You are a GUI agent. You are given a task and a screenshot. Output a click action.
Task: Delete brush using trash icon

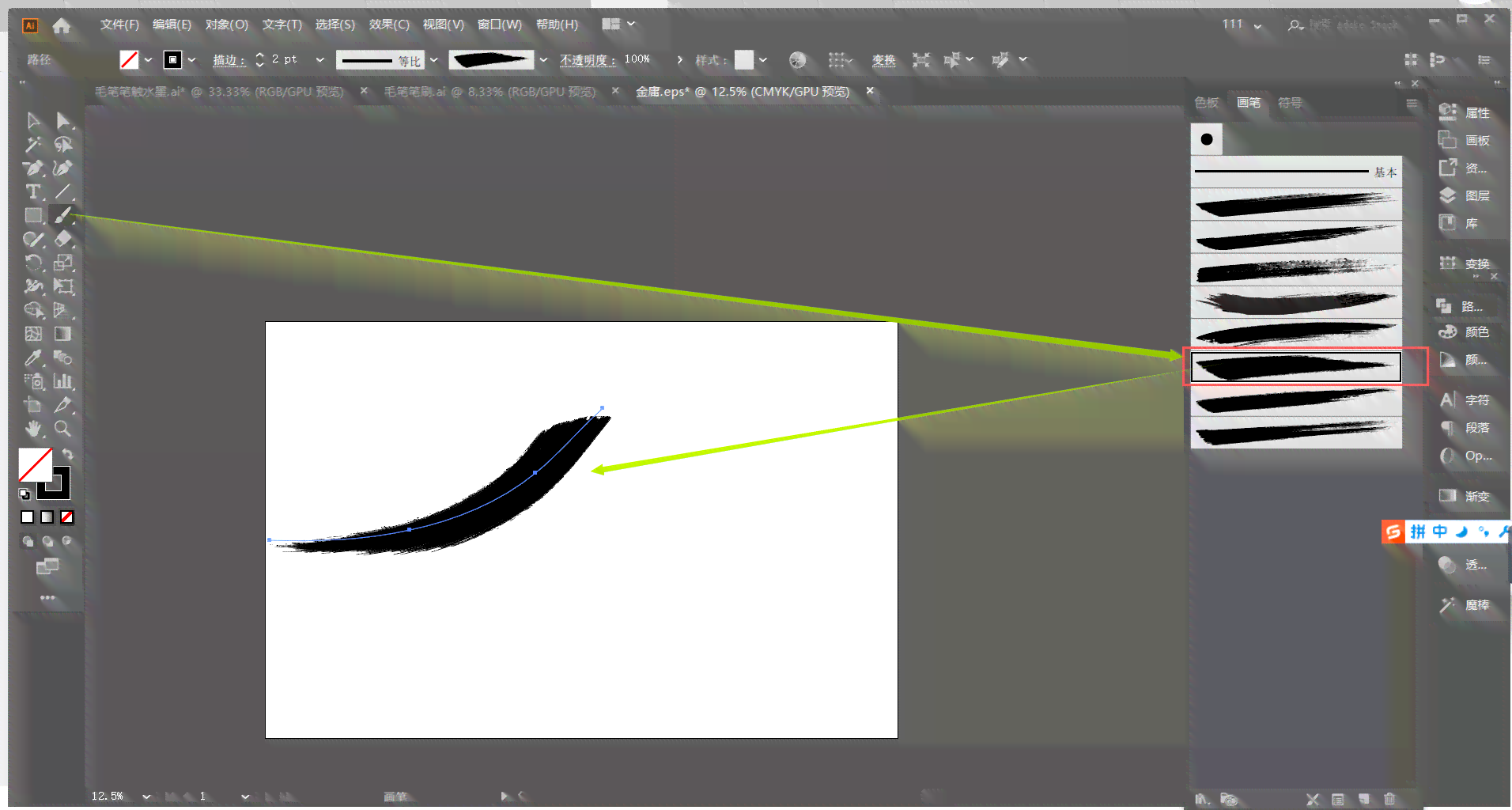[x=1389, y=799]
